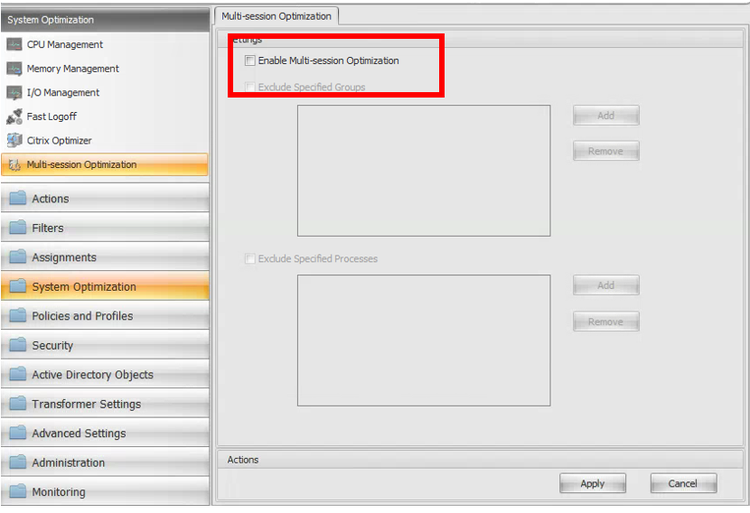Click the Multi-session Optimization sidebar icon

tap(14, 165)
